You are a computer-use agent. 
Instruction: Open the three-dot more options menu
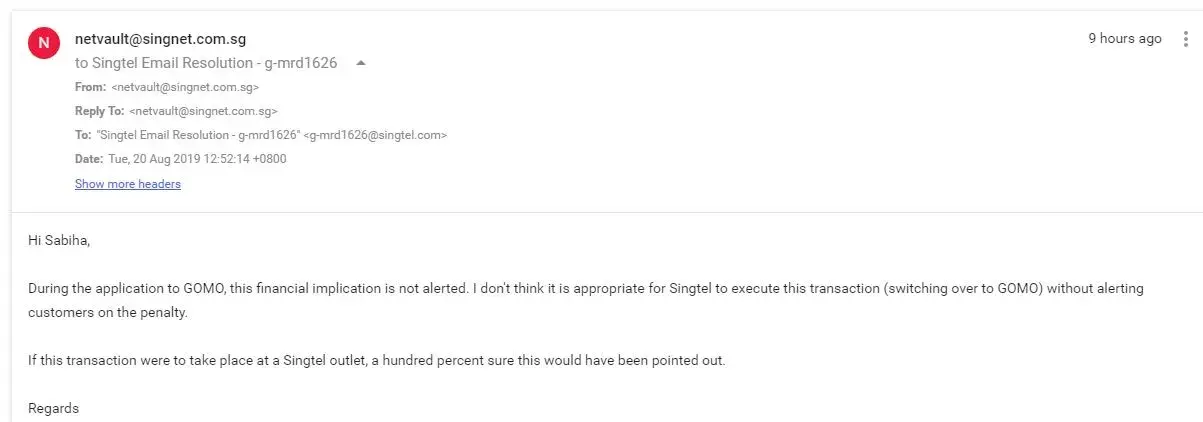pyautogui.click(x=1186, y=39)
